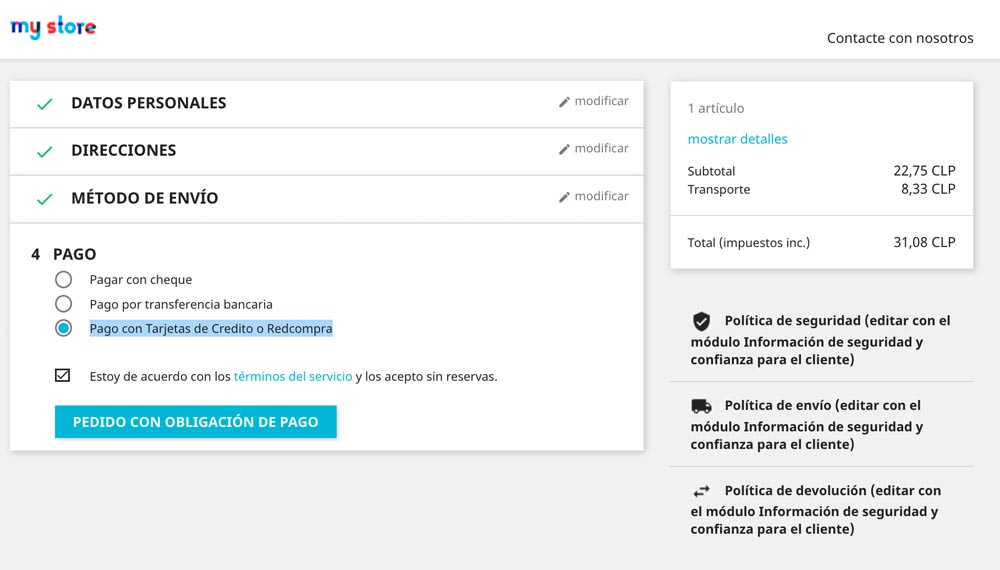Open the Pago step heading

[x=75, y=254]
